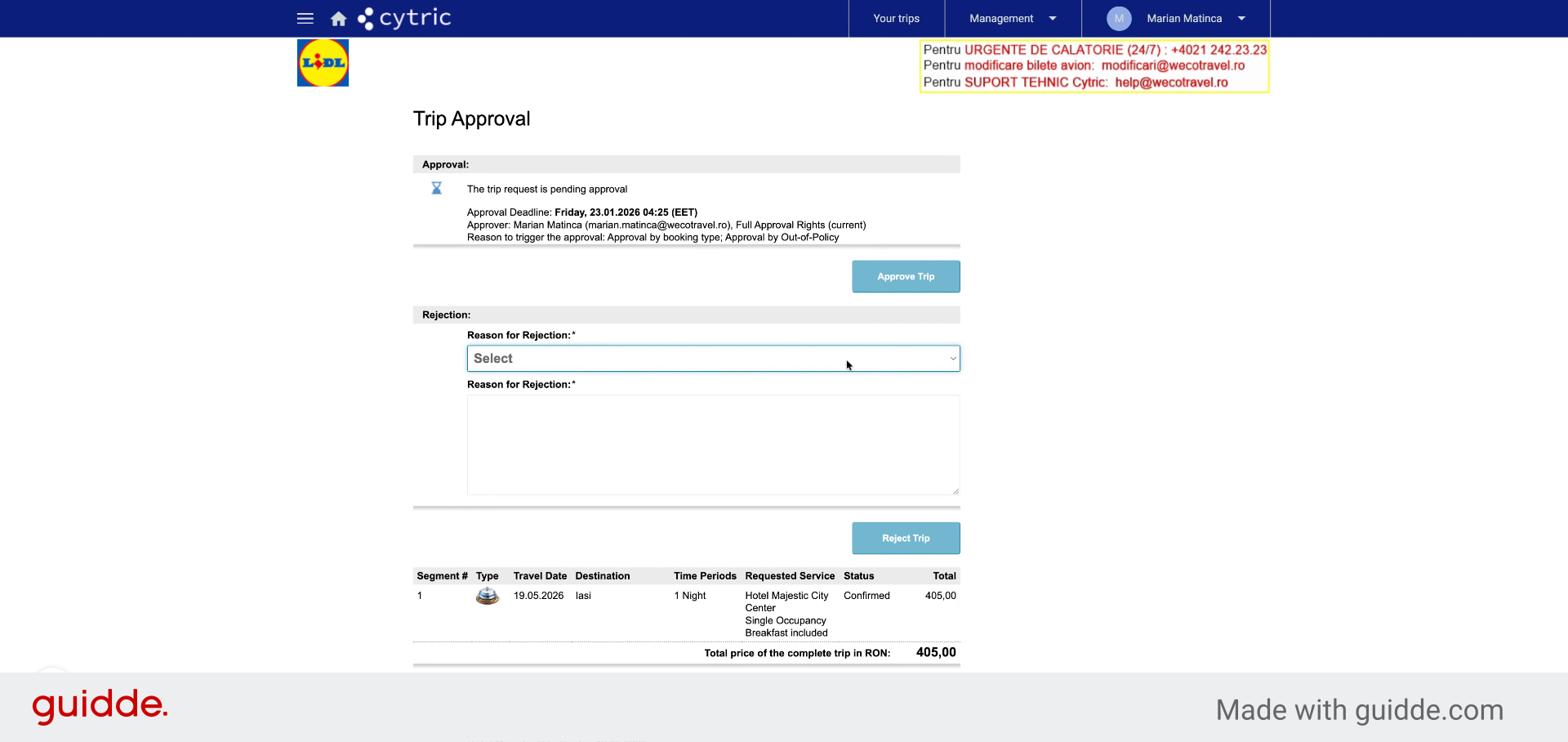Click the guidde logo
The height and width of the screenshot is (742, 1568).
100,706
